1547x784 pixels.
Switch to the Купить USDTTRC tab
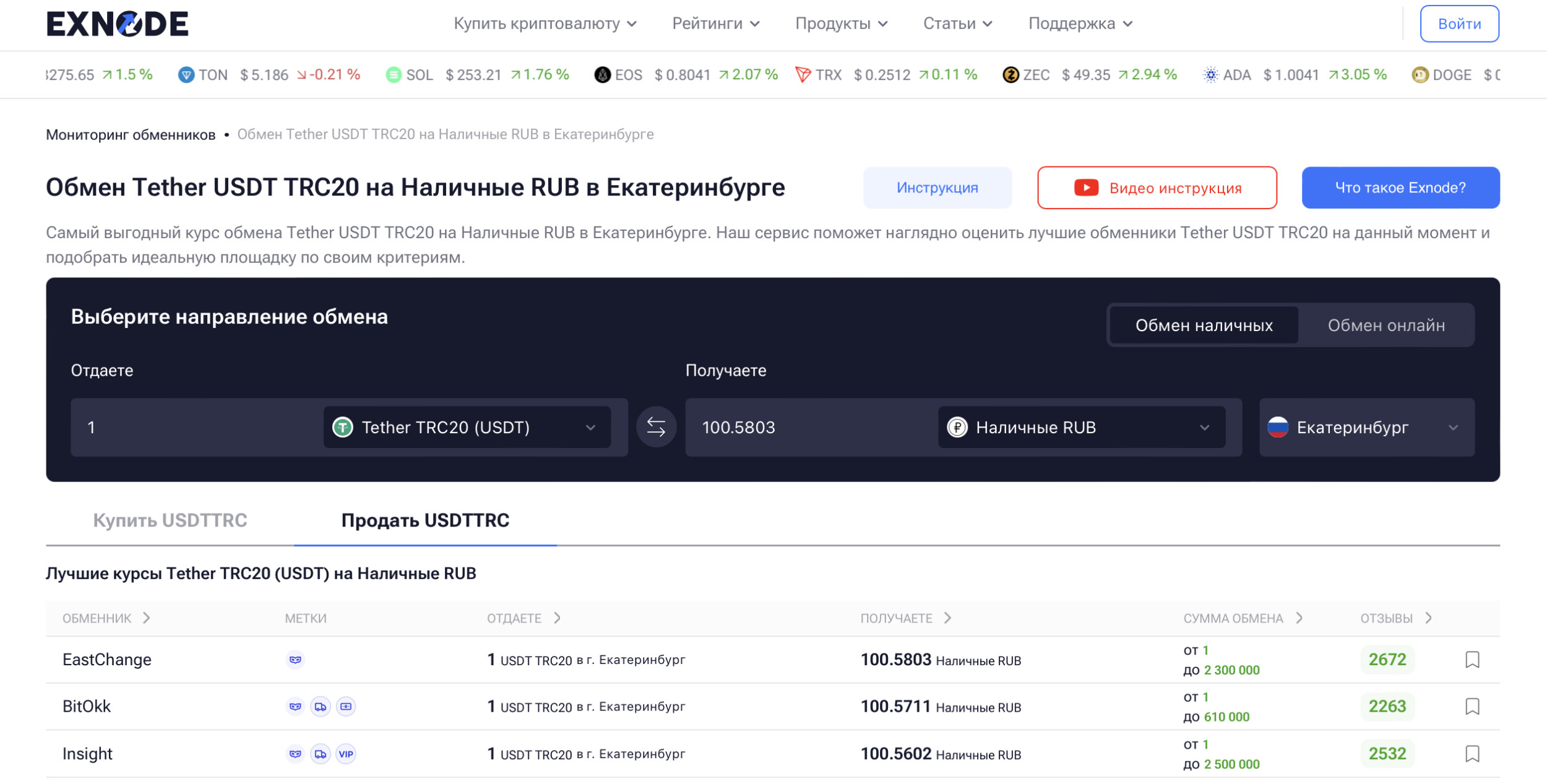click(x=170, y=520)
